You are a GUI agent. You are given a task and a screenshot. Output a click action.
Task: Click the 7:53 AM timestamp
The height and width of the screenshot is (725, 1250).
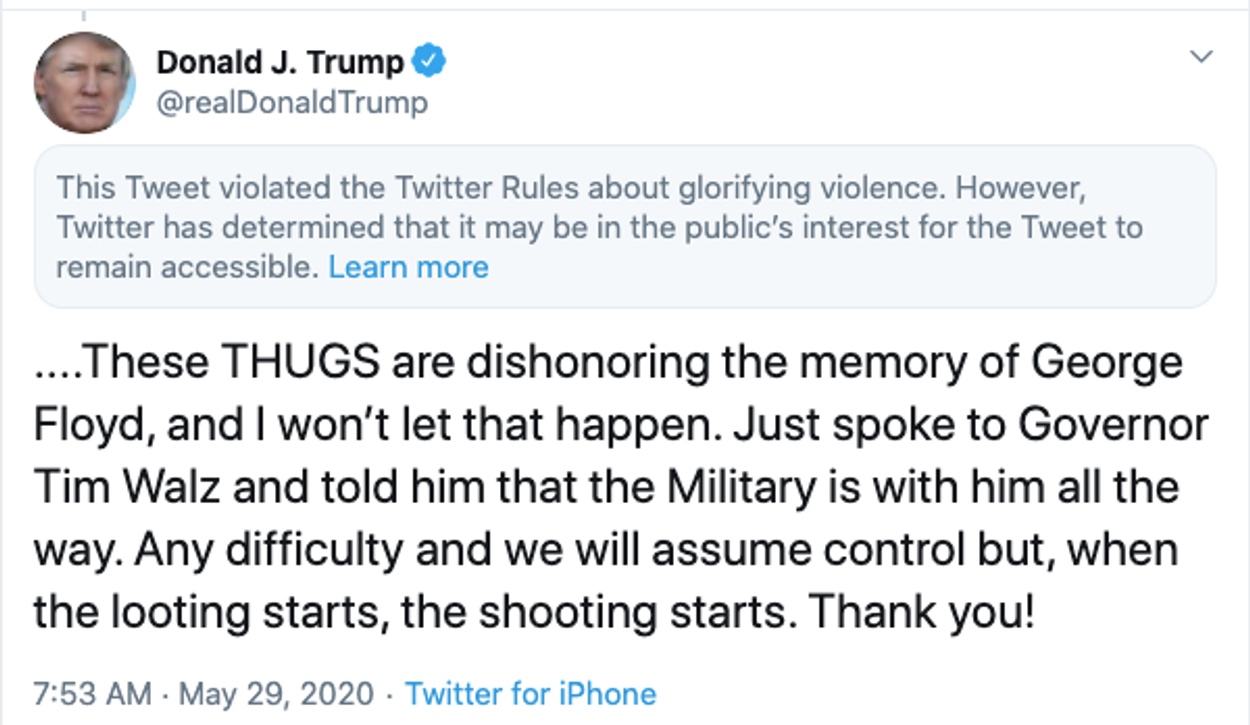[x=93, y=693]
